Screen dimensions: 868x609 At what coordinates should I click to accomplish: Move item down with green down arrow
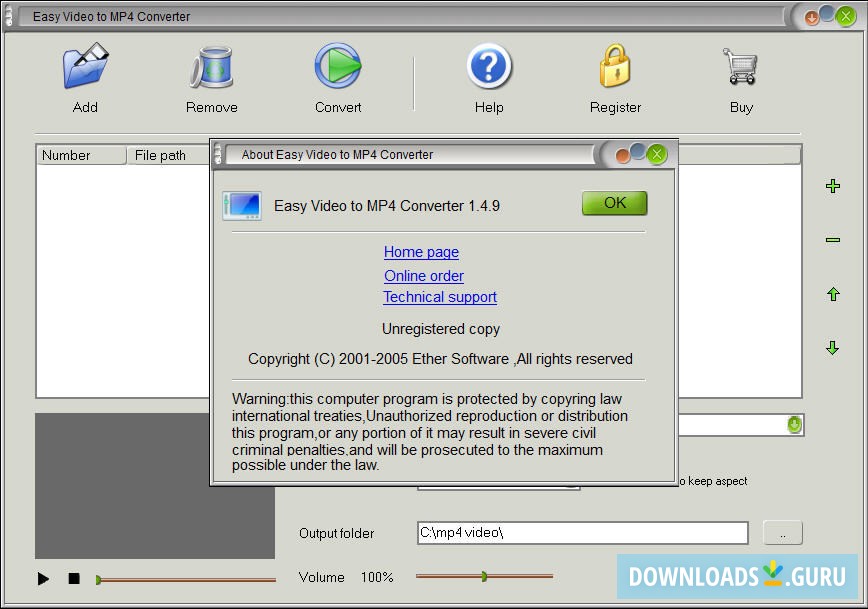(833, 348)
